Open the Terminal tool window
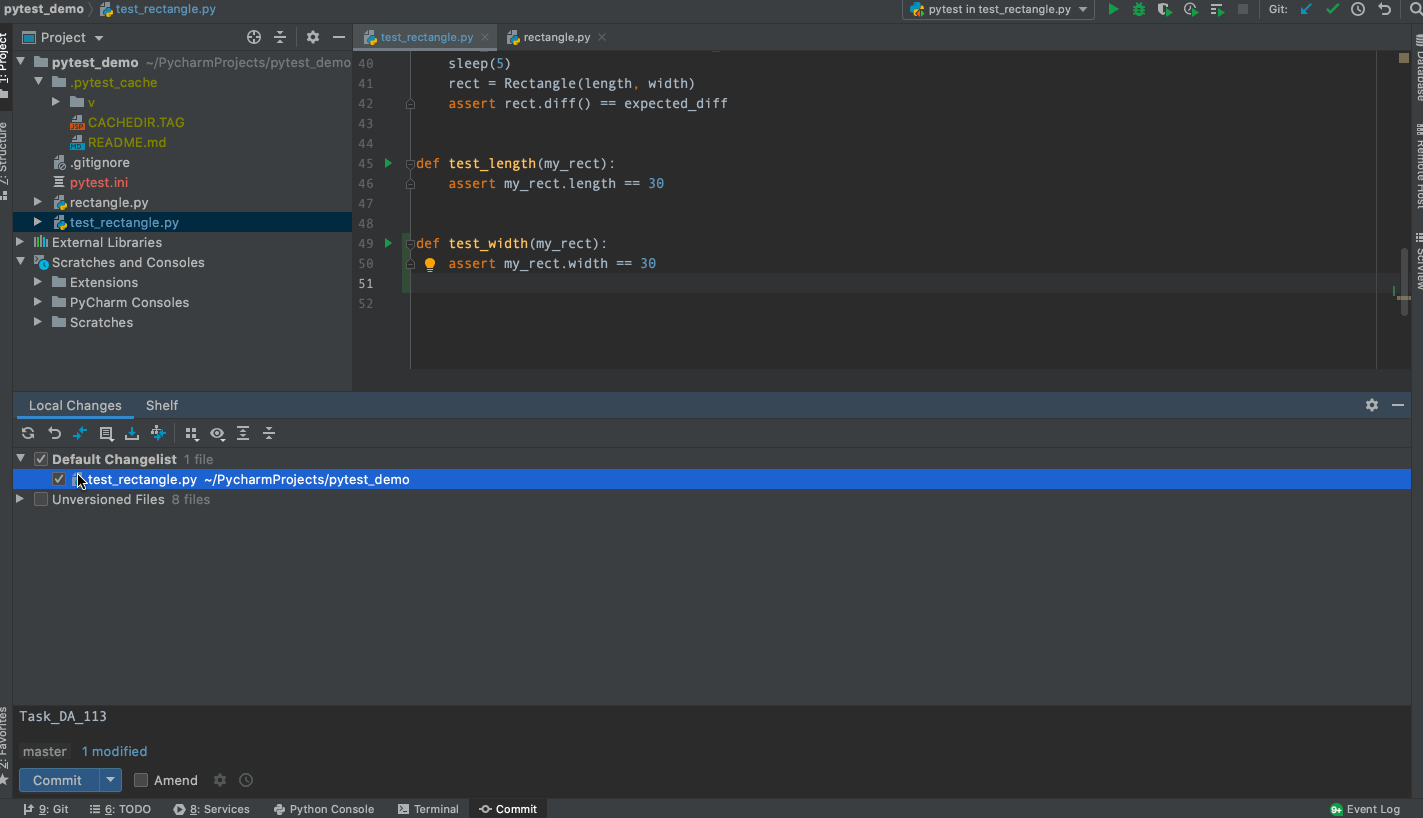 pos(428,809)
